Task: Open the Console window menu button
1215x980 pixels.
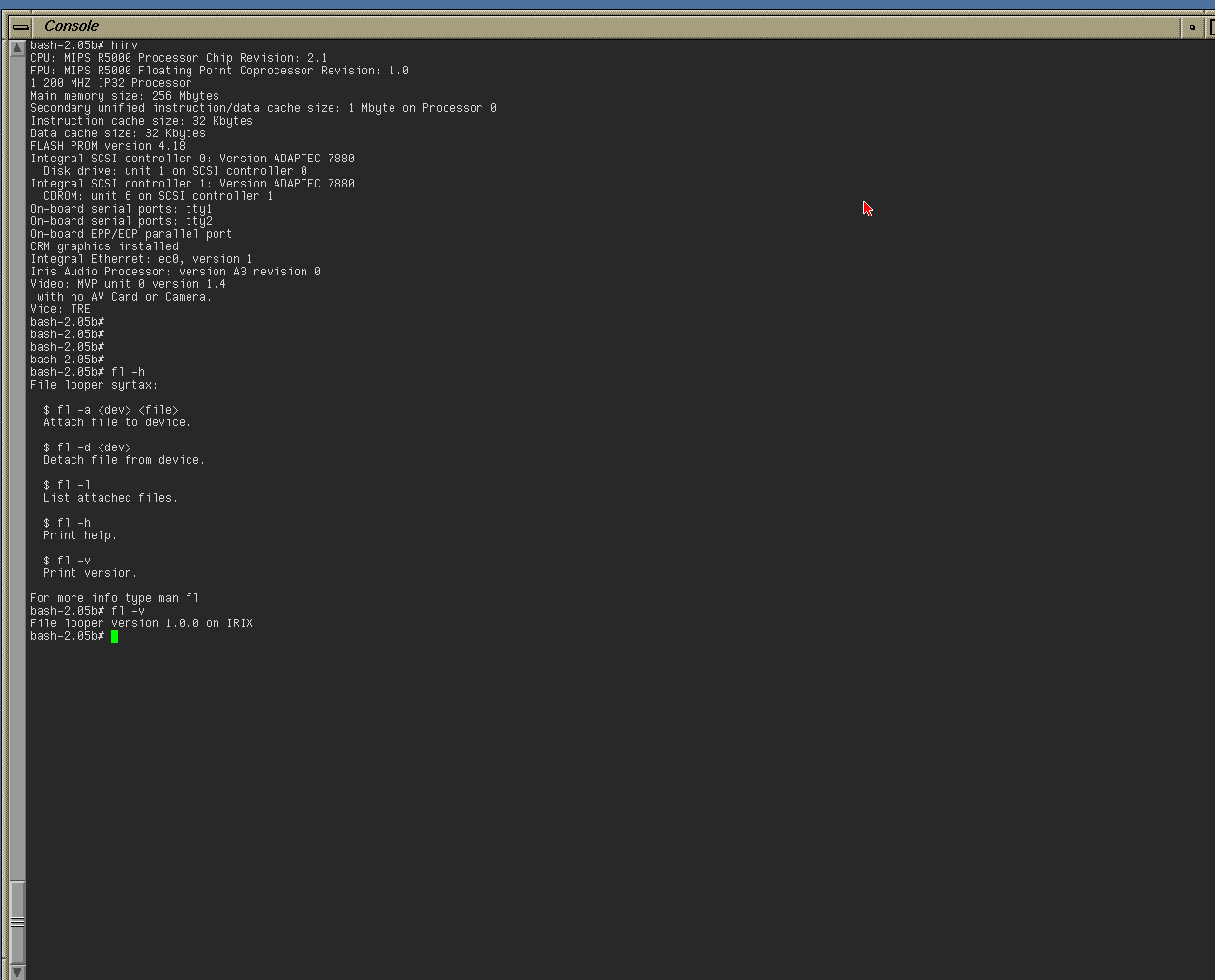Action: pyautogui.click(x=20, y=27)
